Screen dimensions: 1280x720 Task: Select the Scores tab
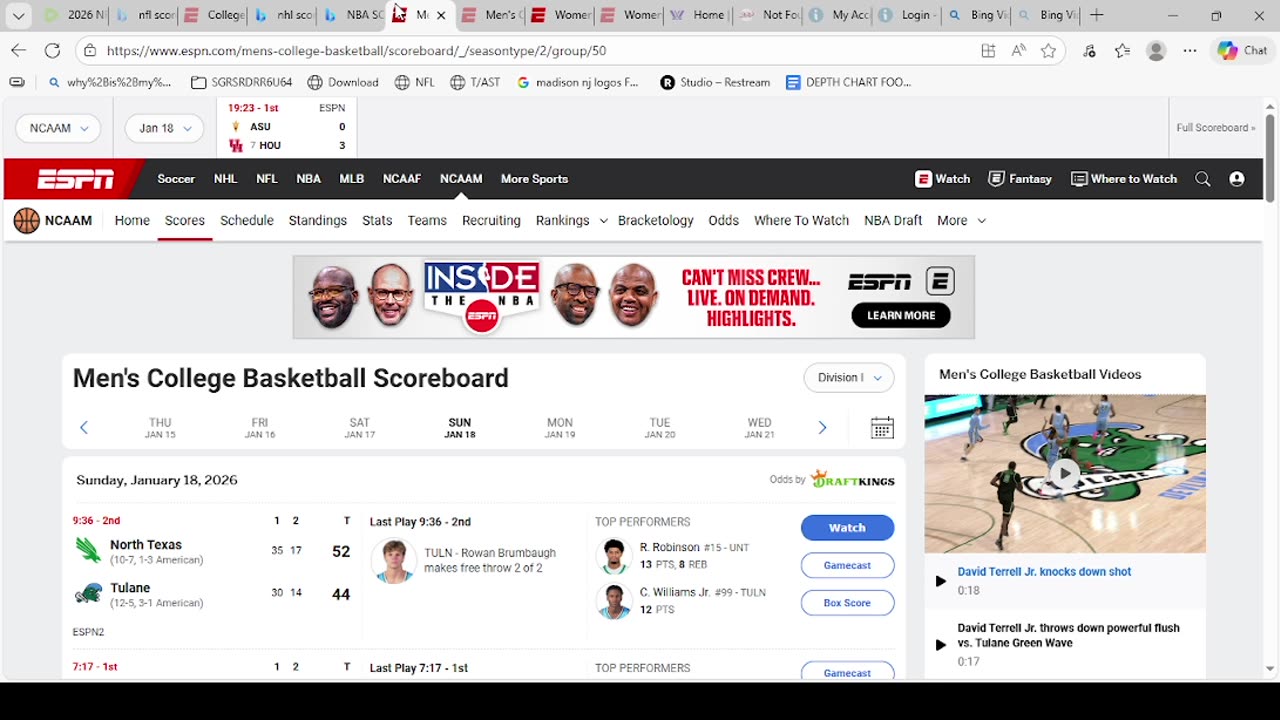[x=185, y=221]
